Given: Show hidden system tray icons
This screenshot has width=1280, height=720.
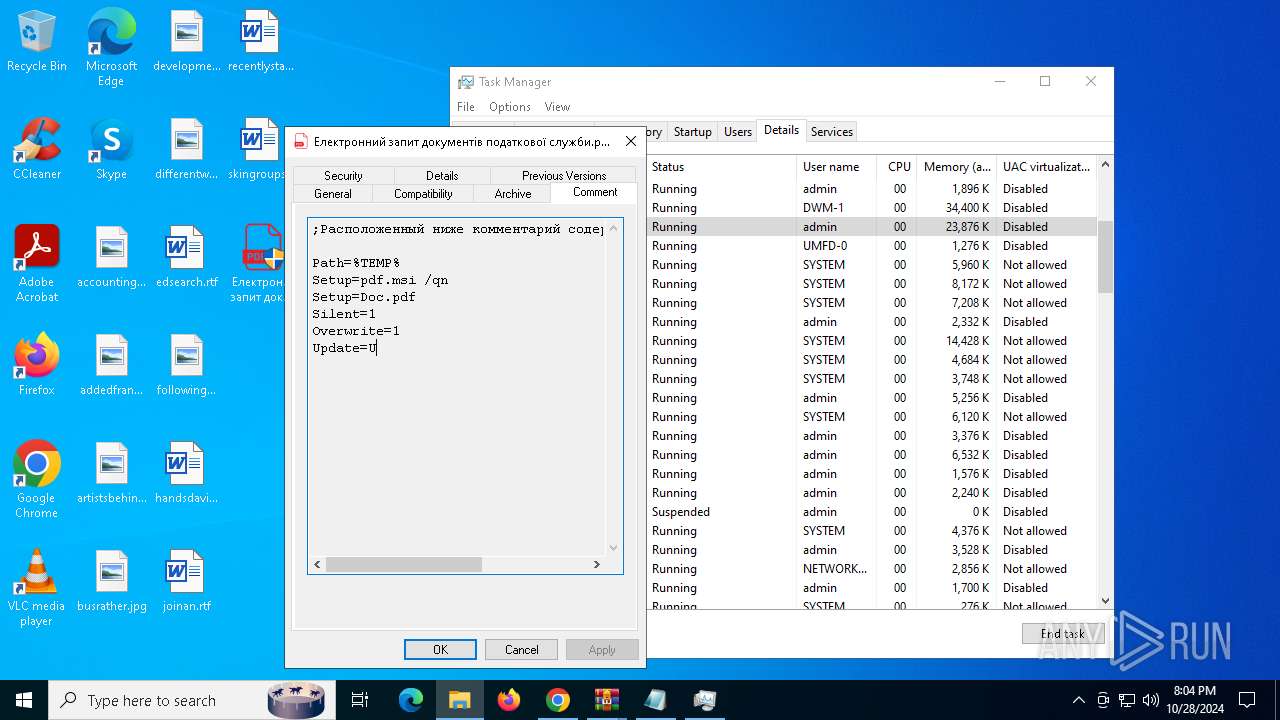Looking at the screenshot, I should pos(1078,700).
